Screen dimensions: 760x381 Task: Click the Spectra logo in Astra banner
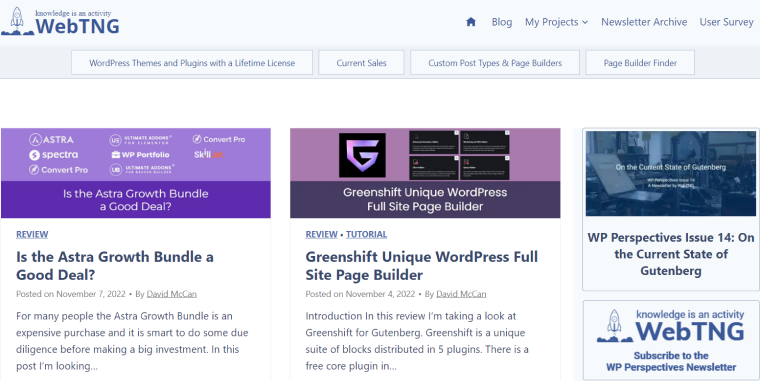[x=53, y=155]
